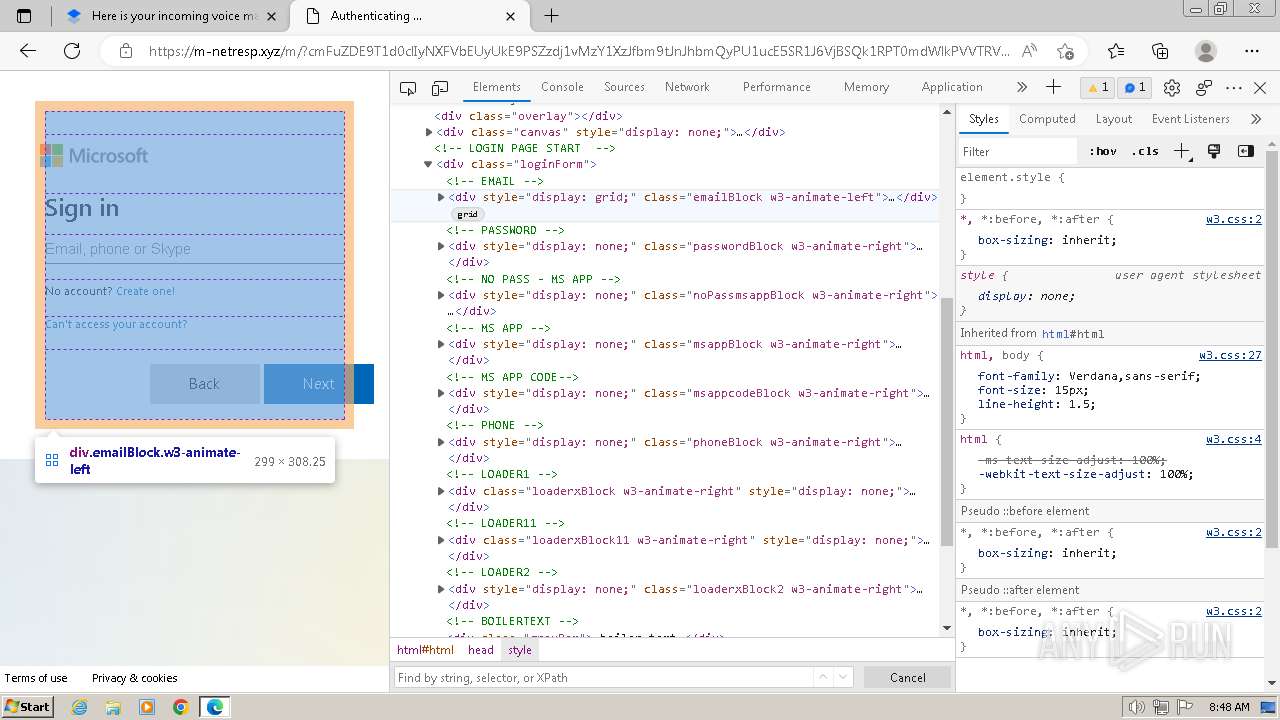
Task: Open the Collections icon
Action: pyautogui.click(x=1160, y=51)
